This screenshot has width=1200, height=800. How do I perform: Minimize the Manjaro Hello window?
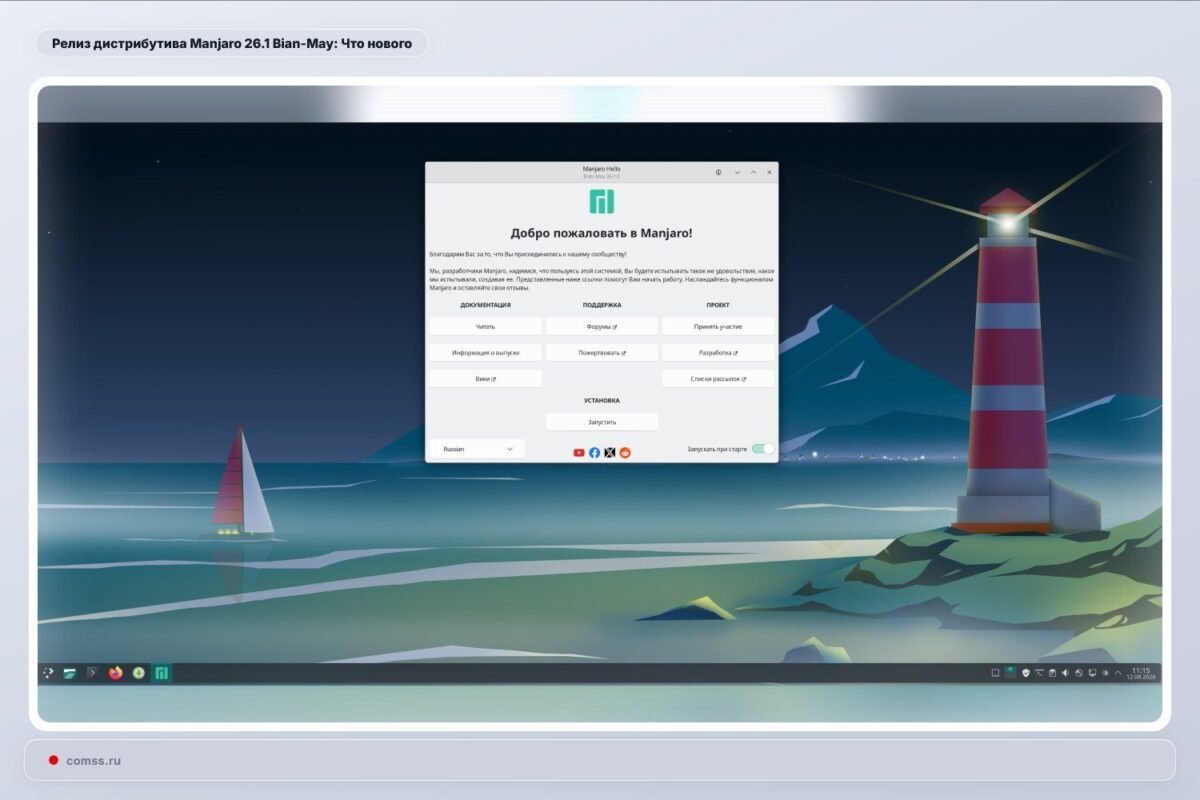pyautogui.click(x=737, y=172)
